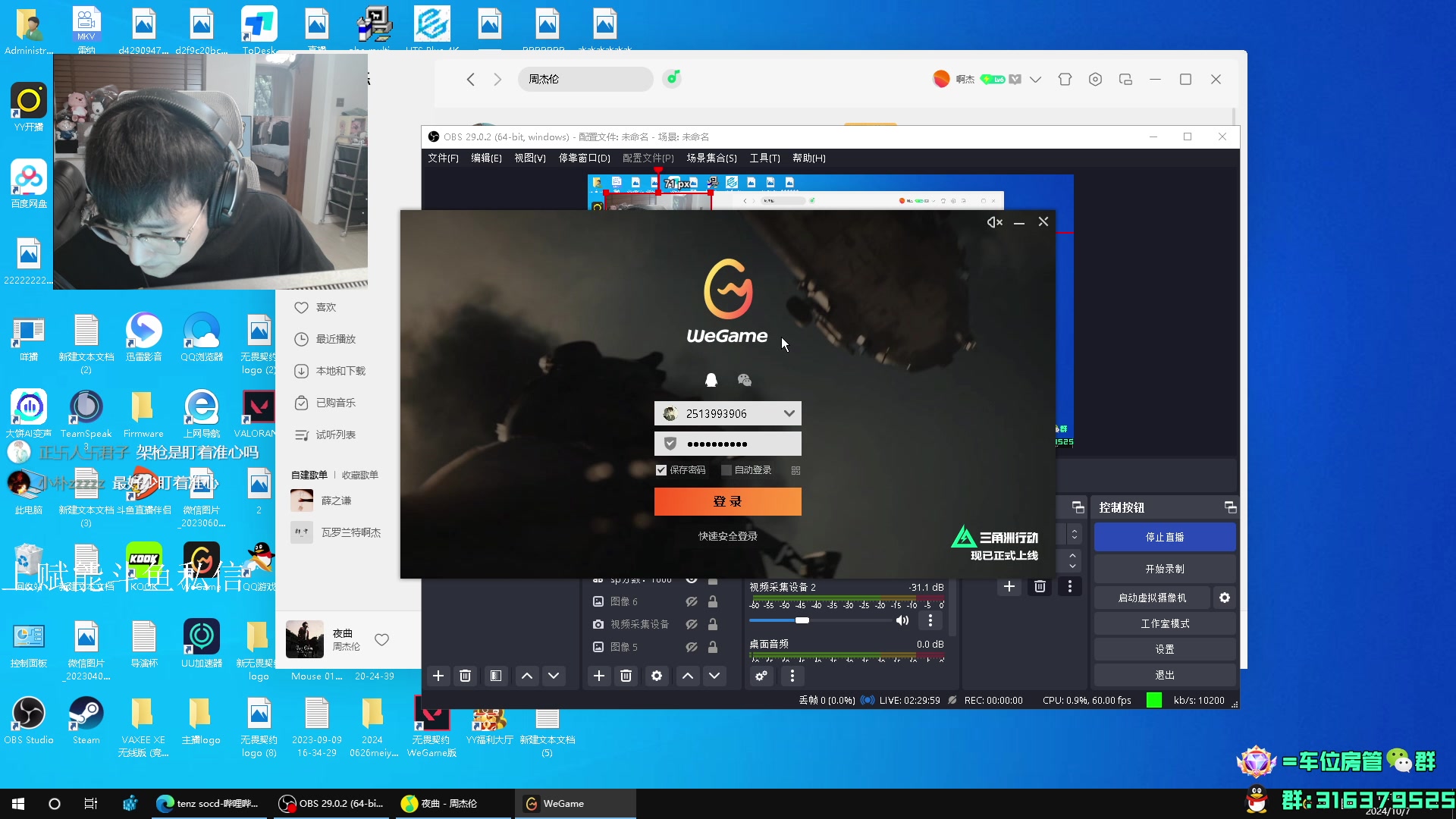This screenshot has height=819, width=1456.
Task: Go forward in music player
Action: [497, 79]
